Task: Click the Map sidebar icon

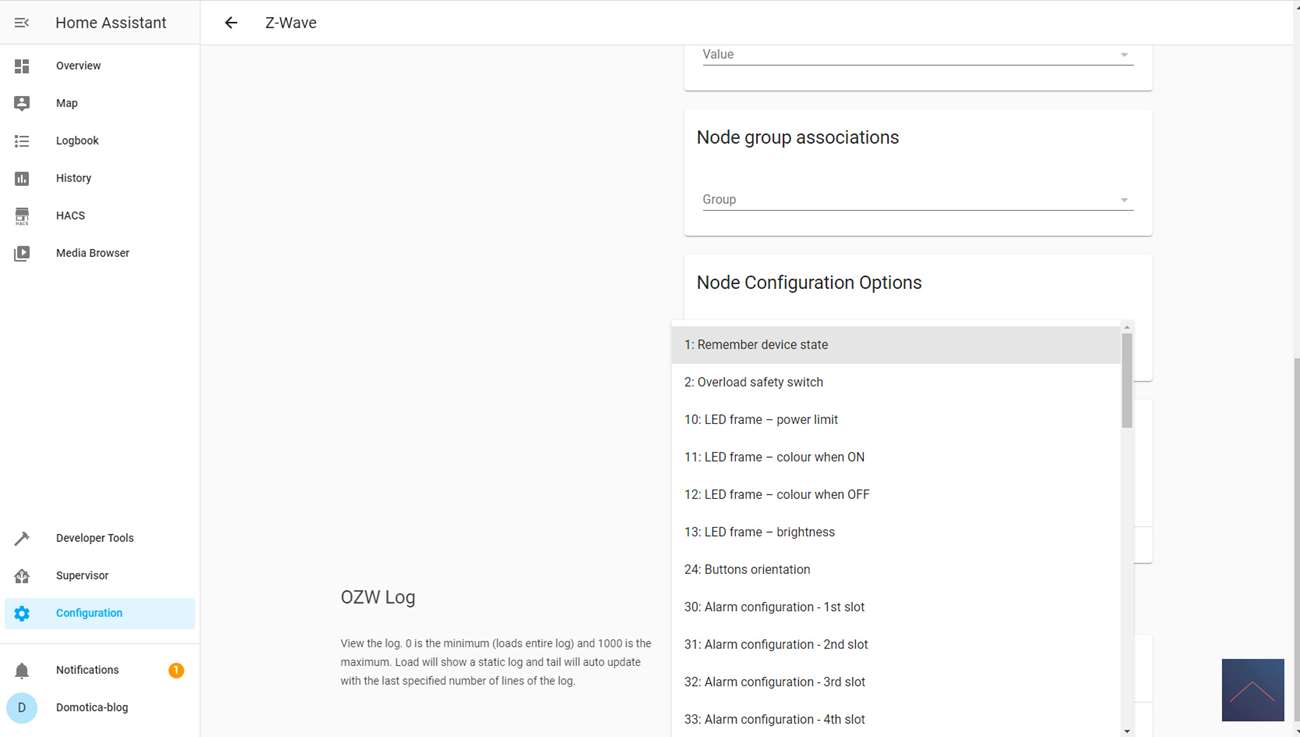Action: [x=22, y=103]
